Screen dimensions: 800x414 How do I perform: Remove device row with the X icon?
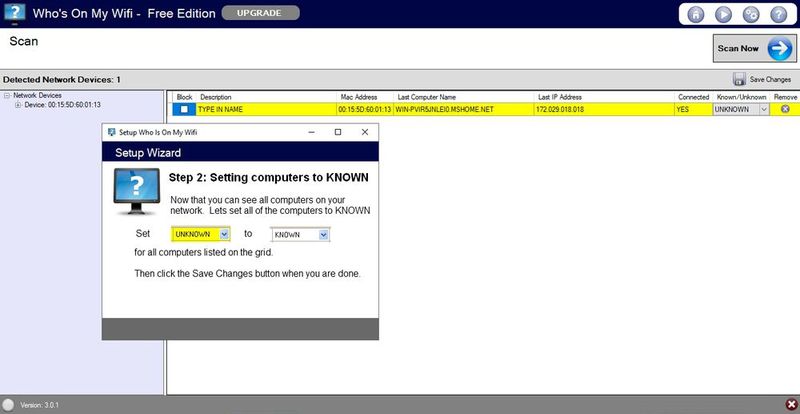(785, 109)
